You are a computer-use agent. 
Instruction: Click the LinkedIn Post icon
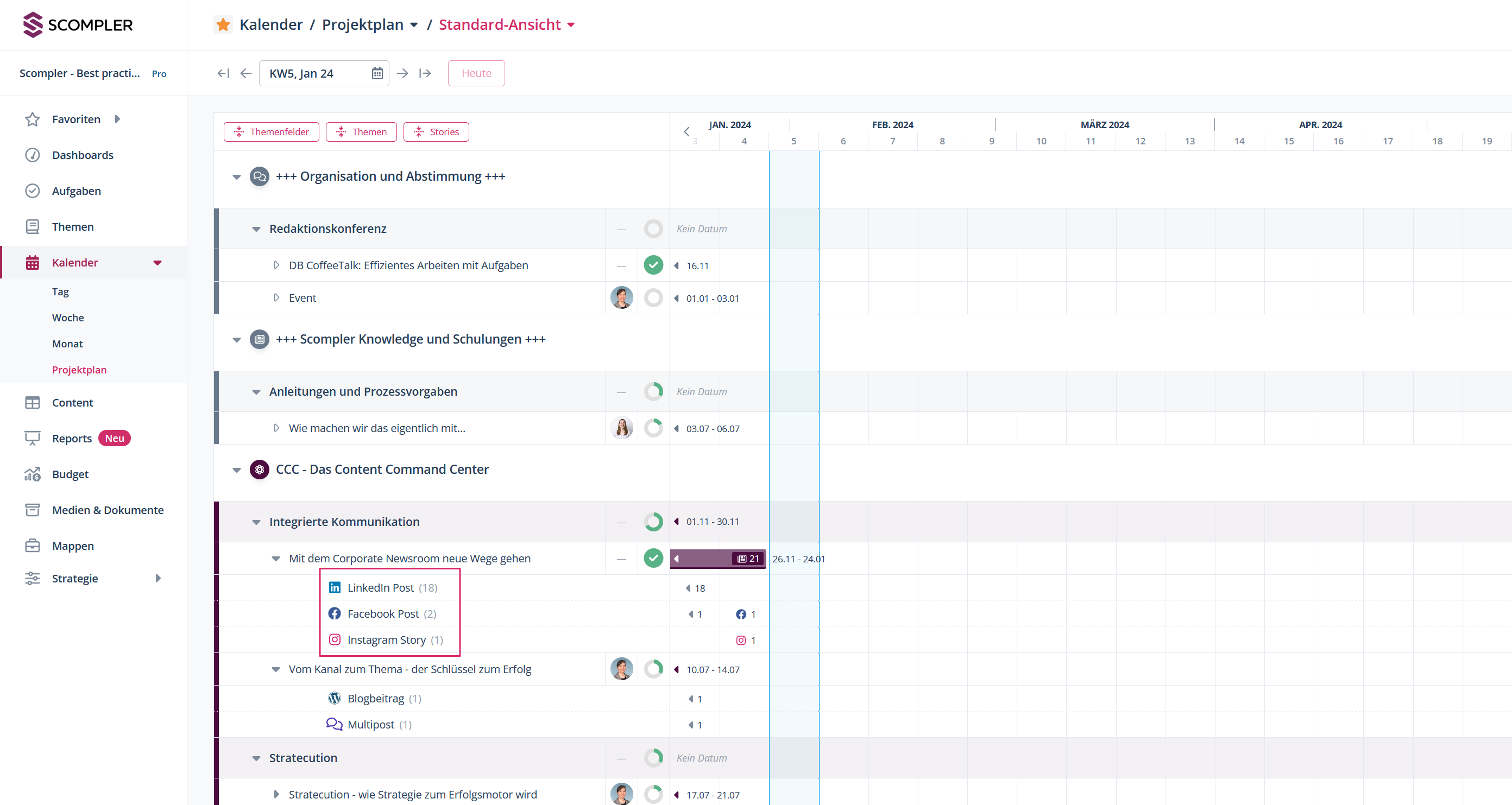tap(335, 587)
